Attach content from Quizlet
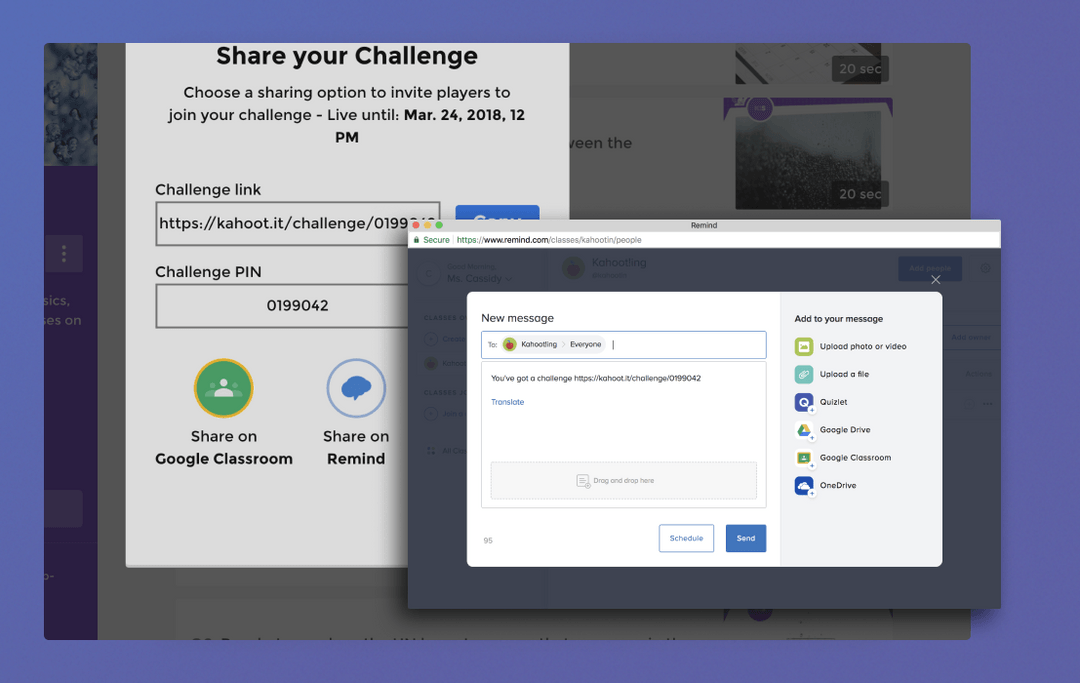 coord(805,402)
